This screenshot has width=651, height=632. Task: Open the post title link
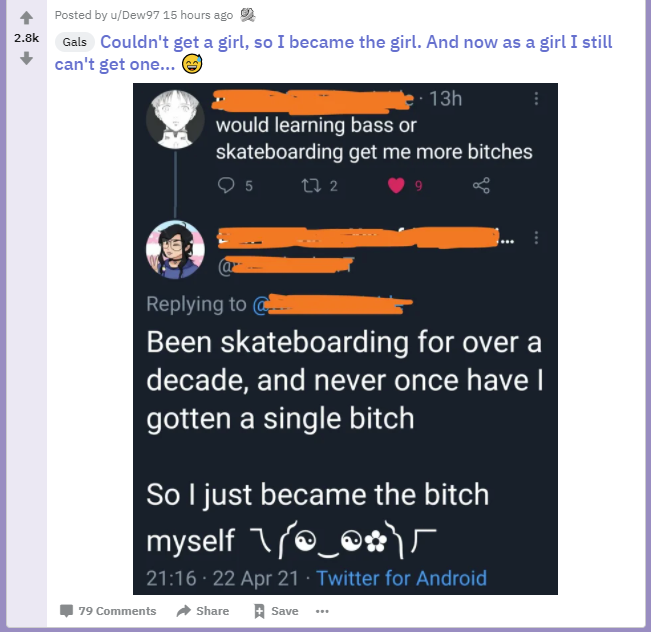(x=333, y=53)
